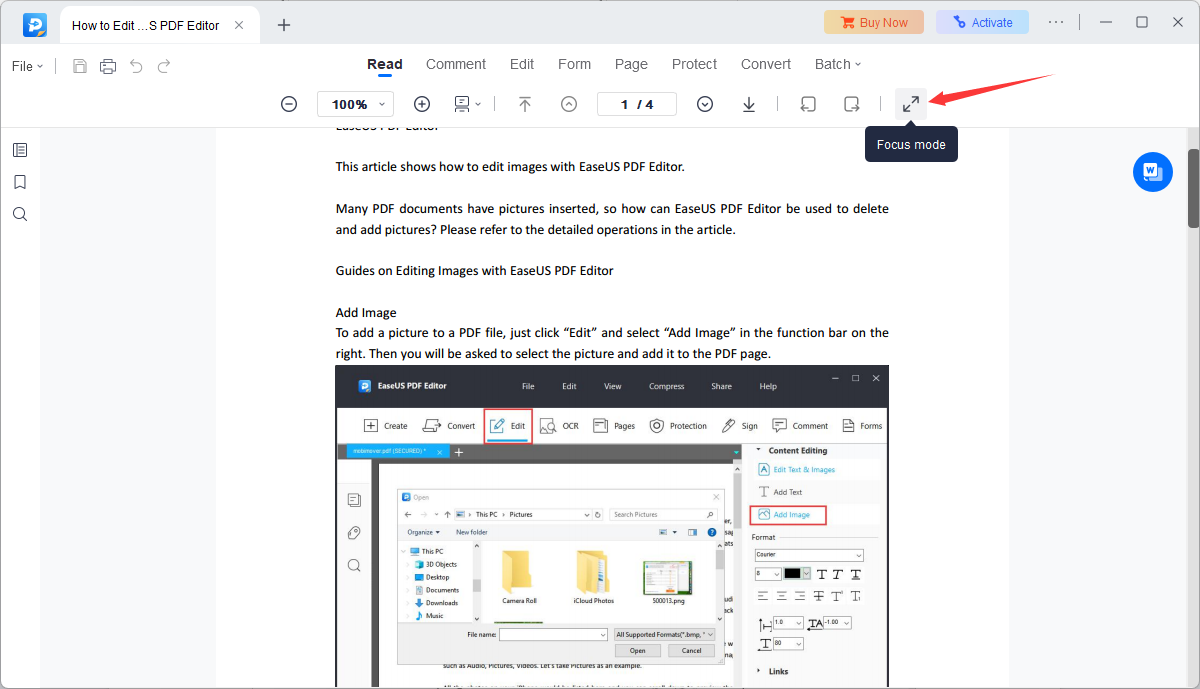The image size is (1200, 689).
Task: Click the line "Guides on Editing Images with EaseUS PDF Editor"
Action: point(474,271)
